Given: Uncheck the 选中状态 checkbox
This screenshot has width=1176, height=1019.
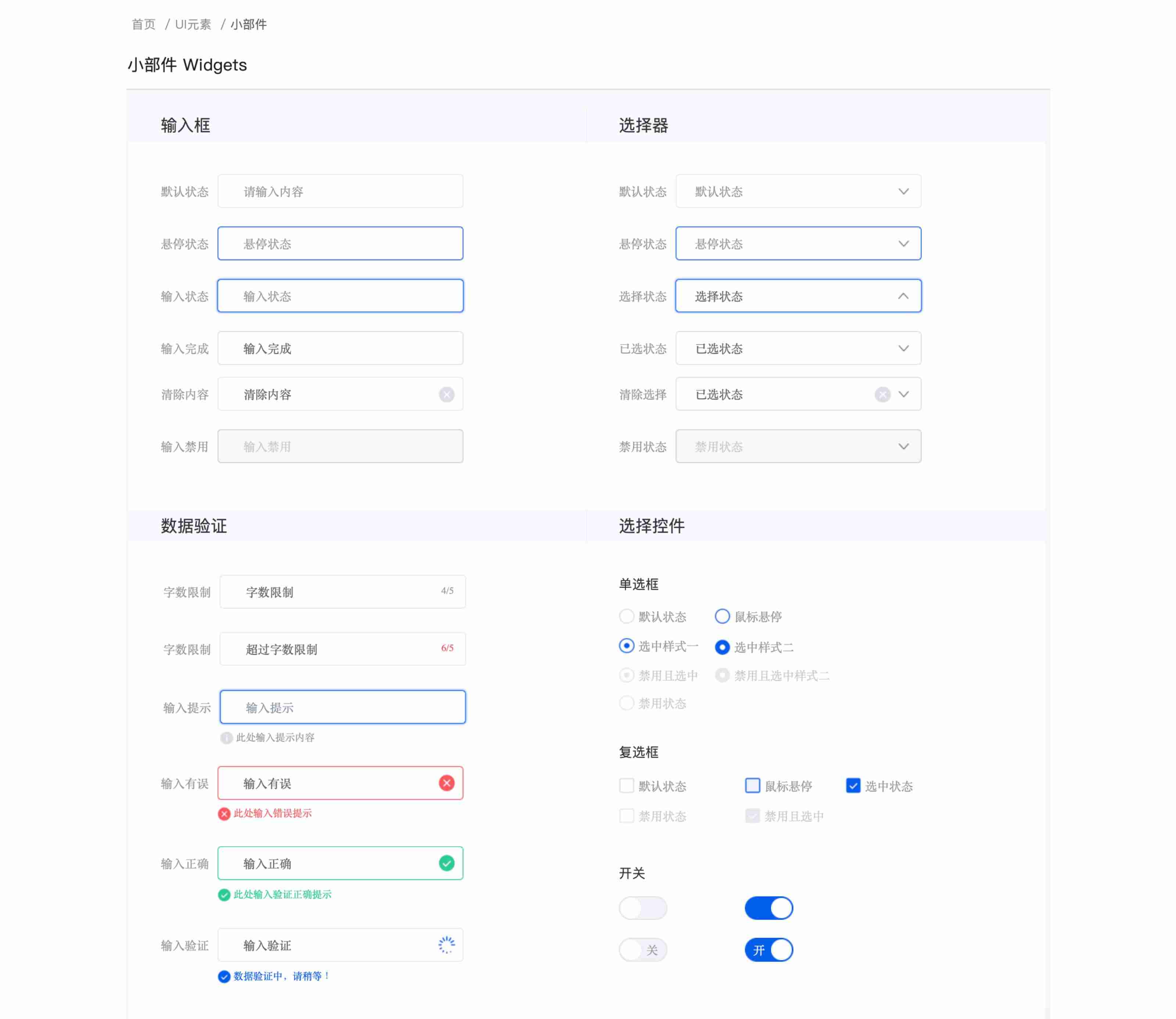Looking at the screenshot, I should point(853,786).
